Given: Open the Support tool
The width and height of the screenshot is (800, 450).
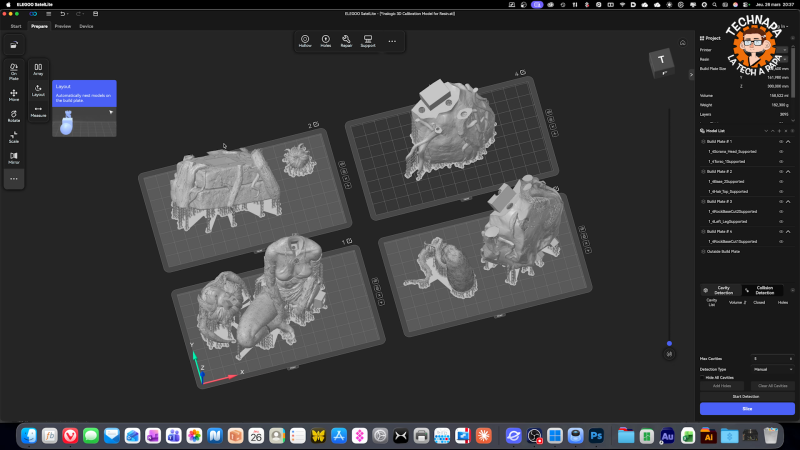Looking at the screenshot, I should point(368,41).
